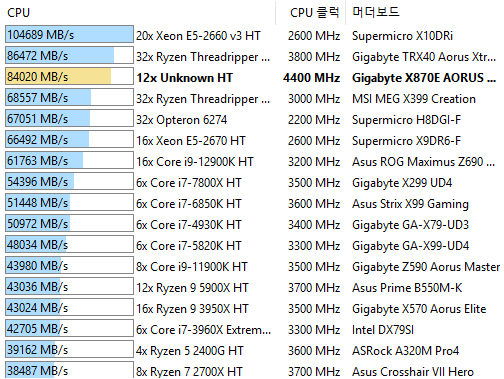Select the yellow 84020 MB/s result bar

[x=69, y=76]
